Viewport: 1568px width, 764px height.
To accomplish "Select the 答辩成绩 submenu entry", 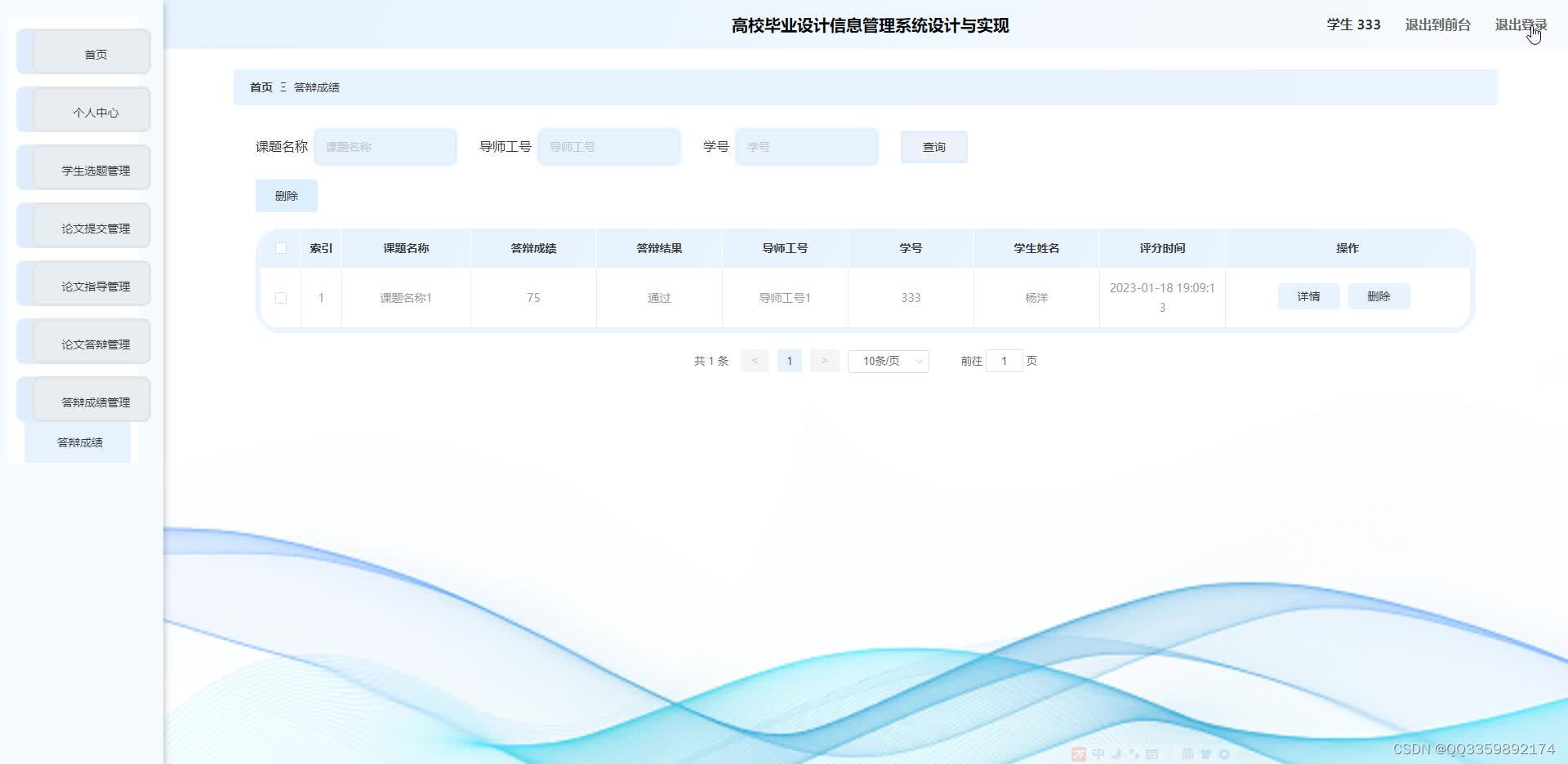I will pos(78,442).
